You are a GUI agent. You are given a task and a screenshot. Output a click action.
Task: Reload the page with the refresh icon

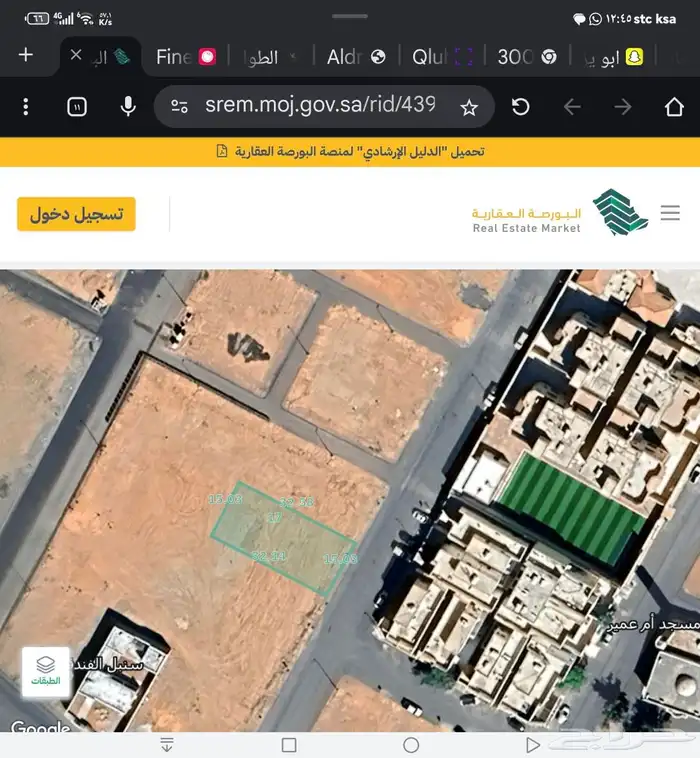(x=521, y=107)
